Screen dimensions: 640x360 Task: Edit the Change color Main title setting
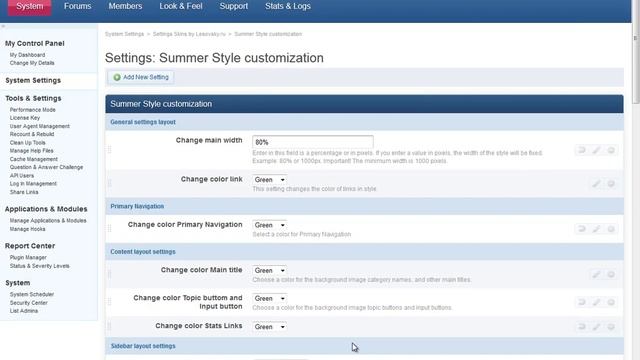coord(596,274)
